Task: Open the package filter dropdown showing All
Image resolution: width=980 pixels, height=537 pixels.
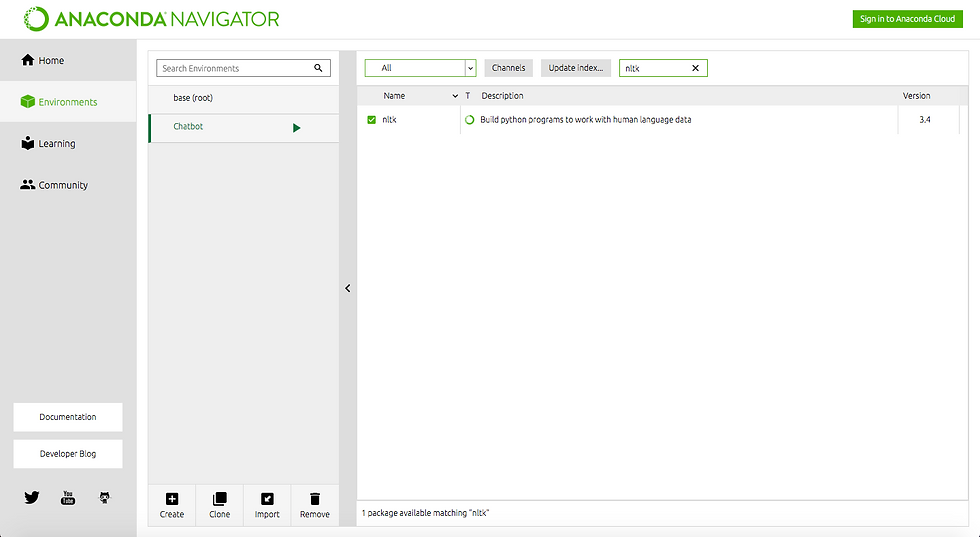Action: click(420, 68)
